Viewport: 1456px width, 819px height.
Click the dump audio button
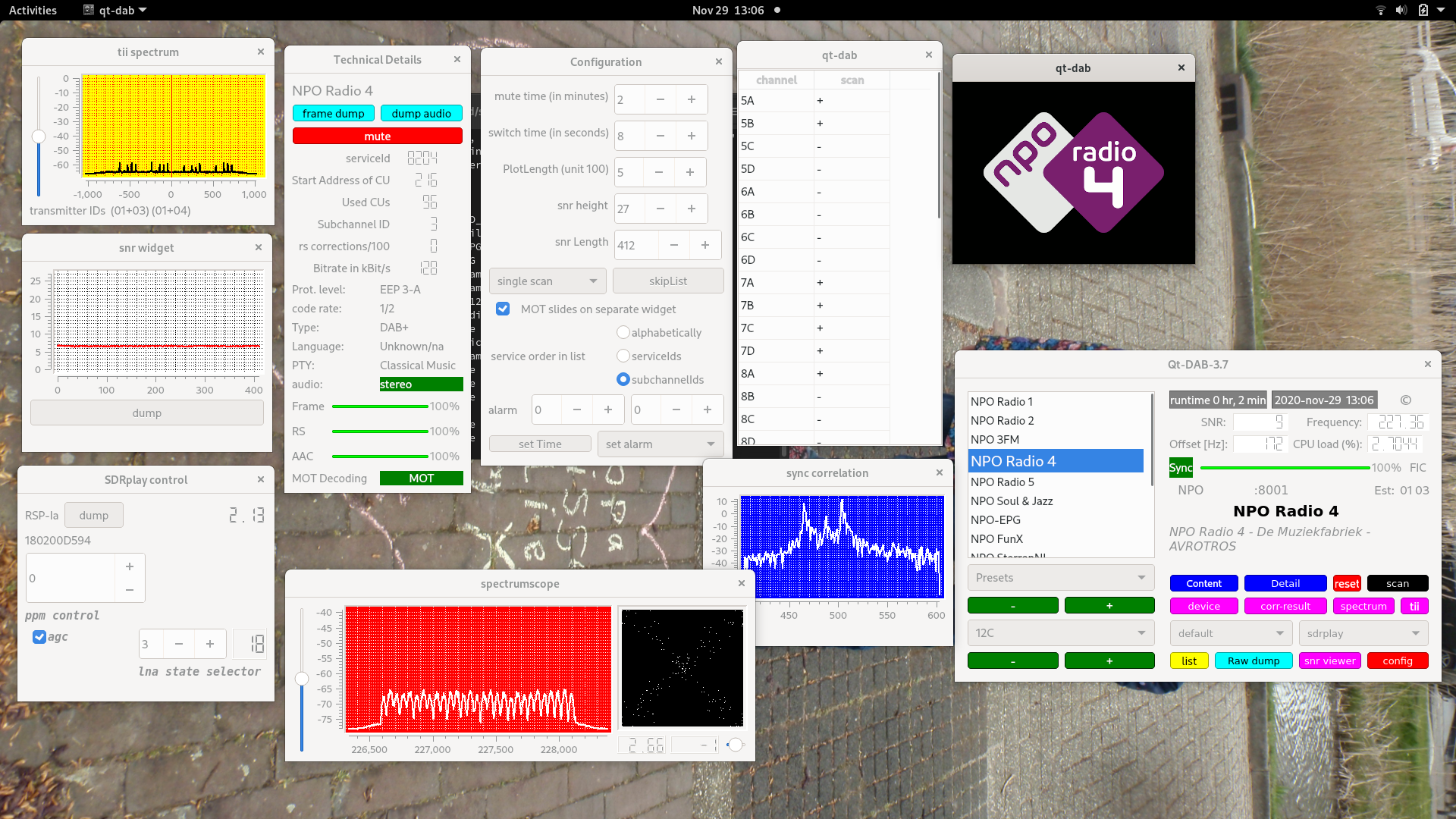(421, 113)
